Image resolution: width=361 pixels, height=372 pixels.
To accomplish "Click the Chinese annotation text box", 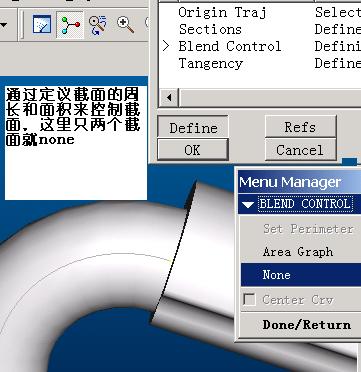I will pyautogui.click(x=76, y=143).
